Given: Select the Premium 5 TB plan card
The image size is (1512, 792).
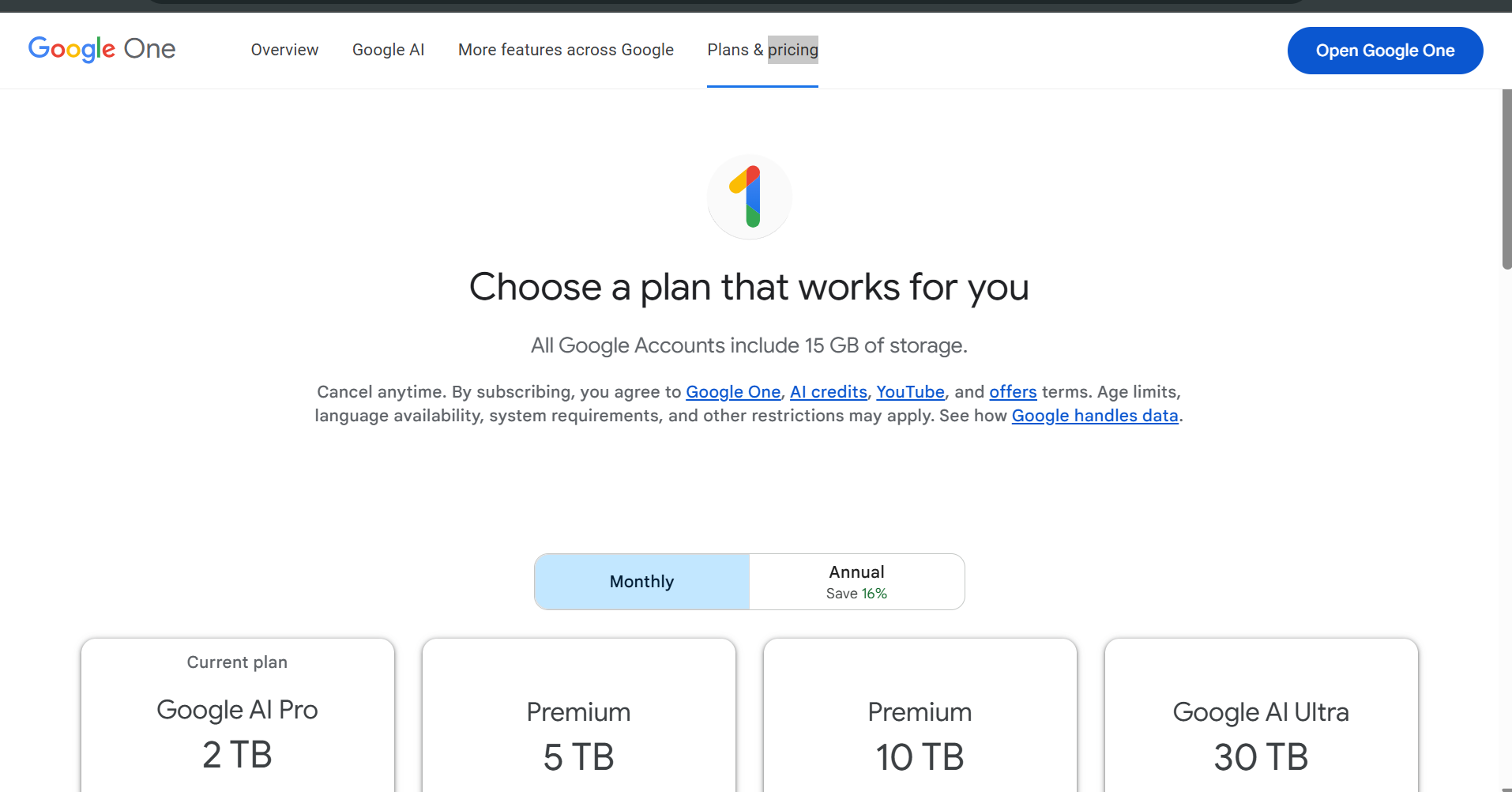Looking at the screenshot, I should click(x=579, y=715).
